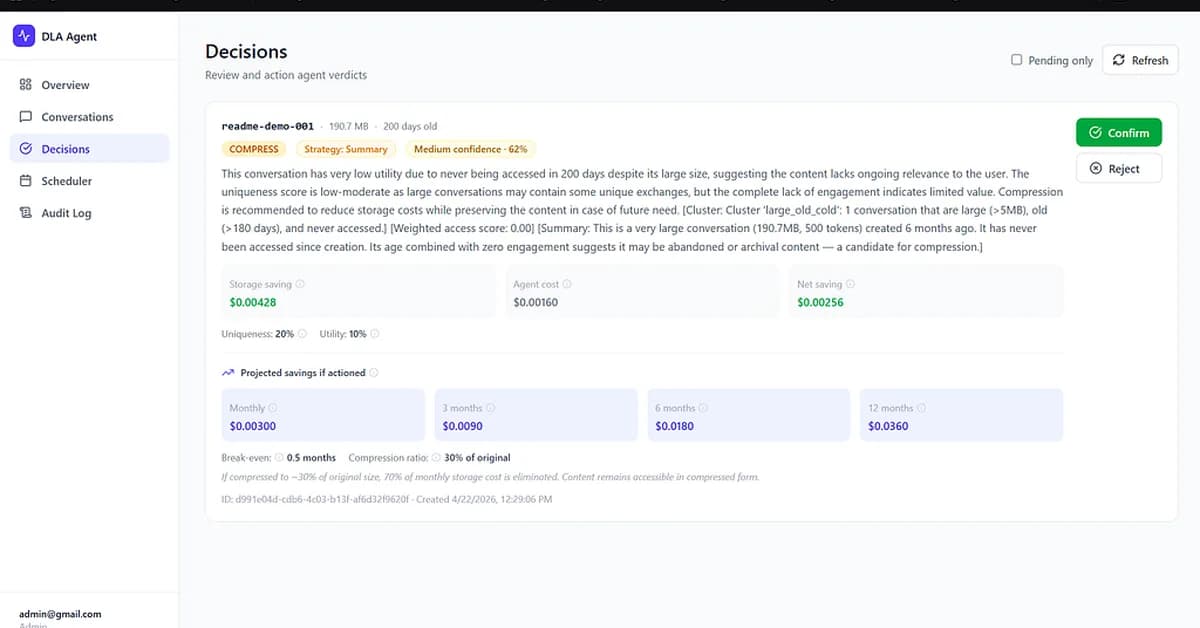Enable the Pending only checkbox

1017,60
